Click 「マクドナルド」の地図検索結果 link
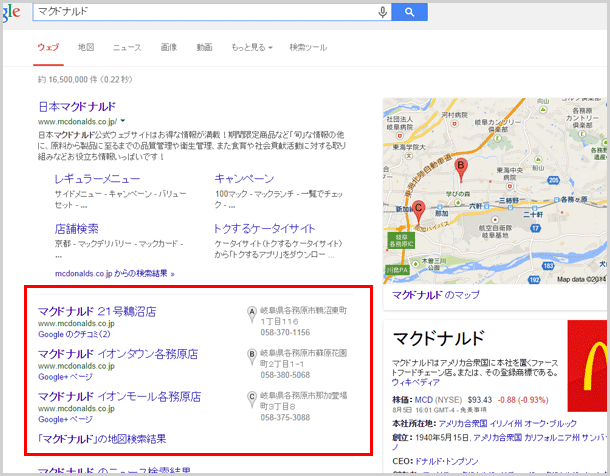The width and height of the screenshot is (610, 476). (x=102, y=439)
